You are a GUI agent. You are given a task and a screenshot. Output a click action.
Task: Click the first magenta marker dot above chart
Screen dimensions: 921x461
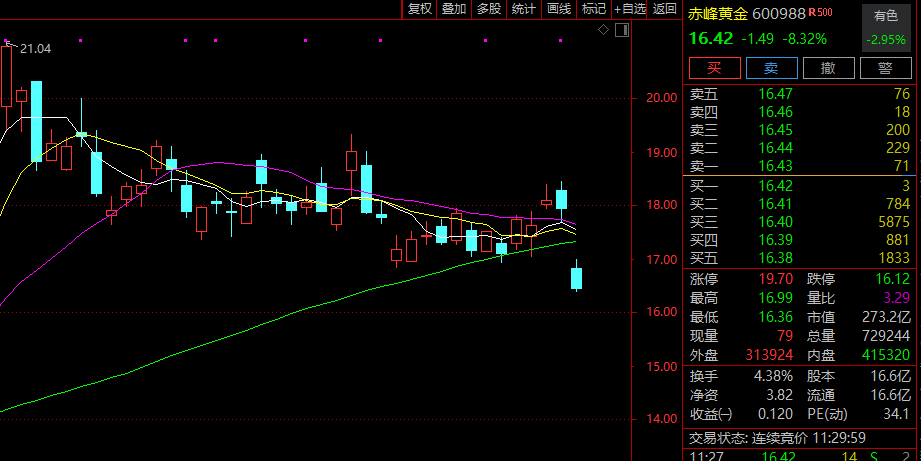[x=6, y=41]
